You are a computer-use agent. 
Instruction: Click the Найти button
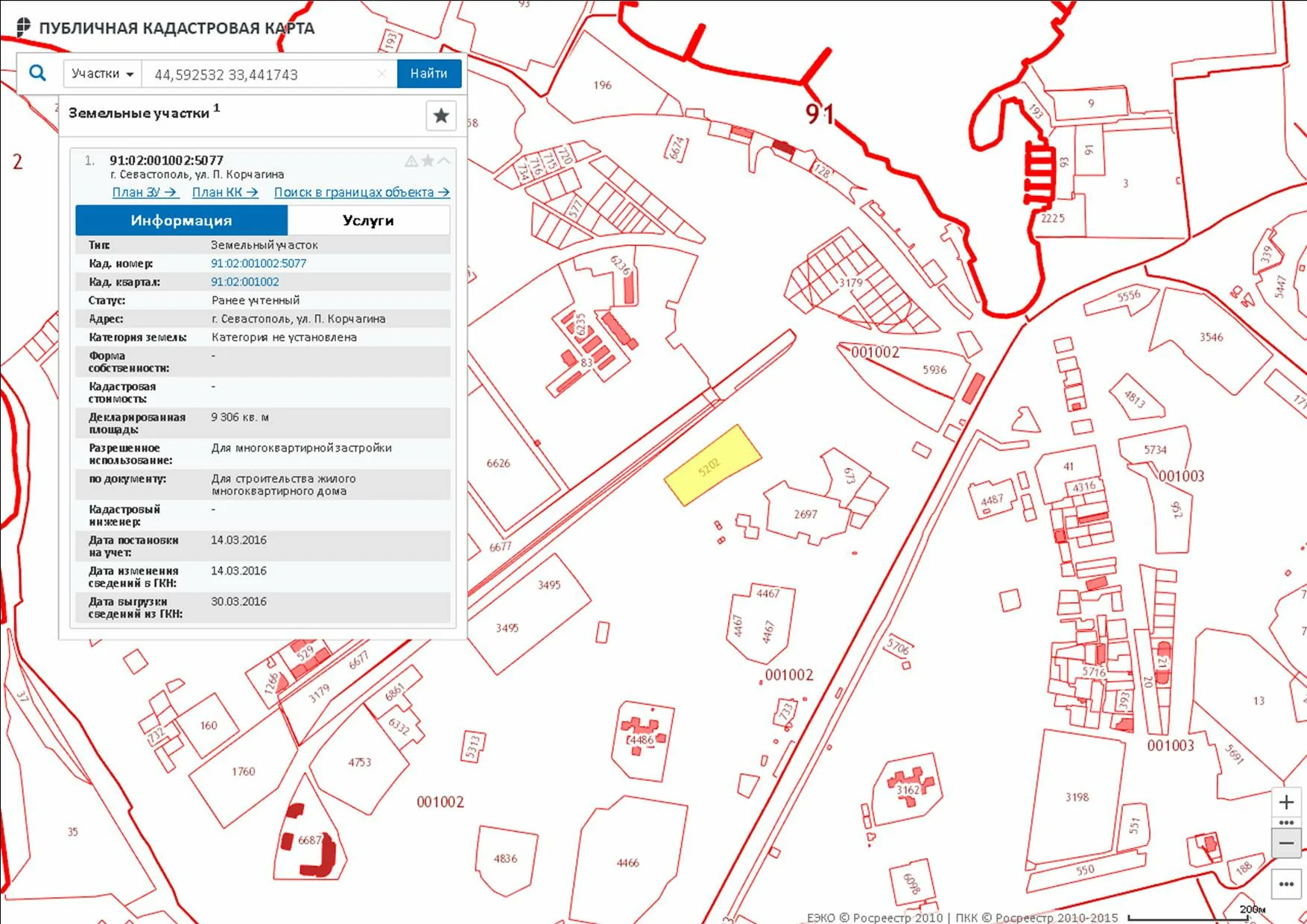click(429, 74)
